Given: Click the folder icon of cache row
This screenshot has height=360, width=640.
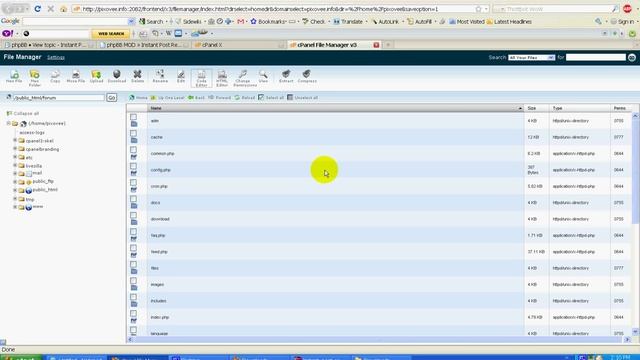Looking at the screenshot, I should pyautogui.click(x=134, y=140).
